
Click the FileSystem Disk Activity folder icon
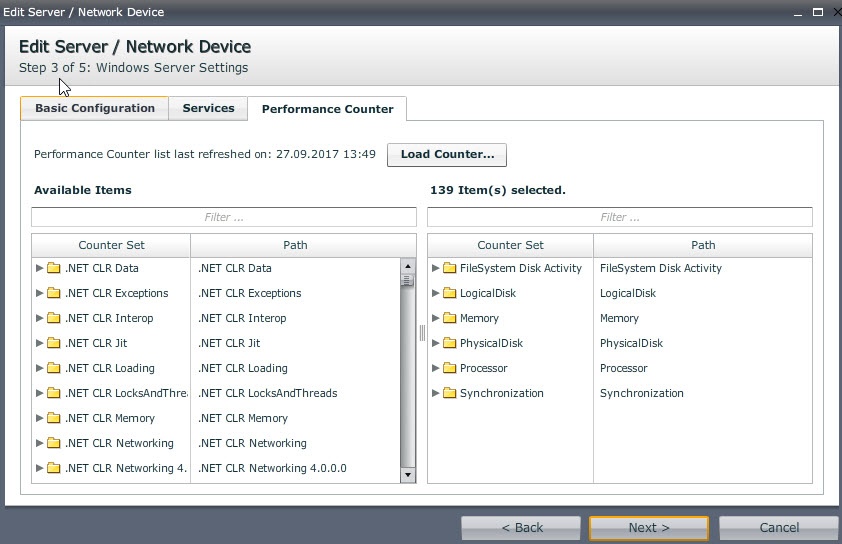coord(450,268)
